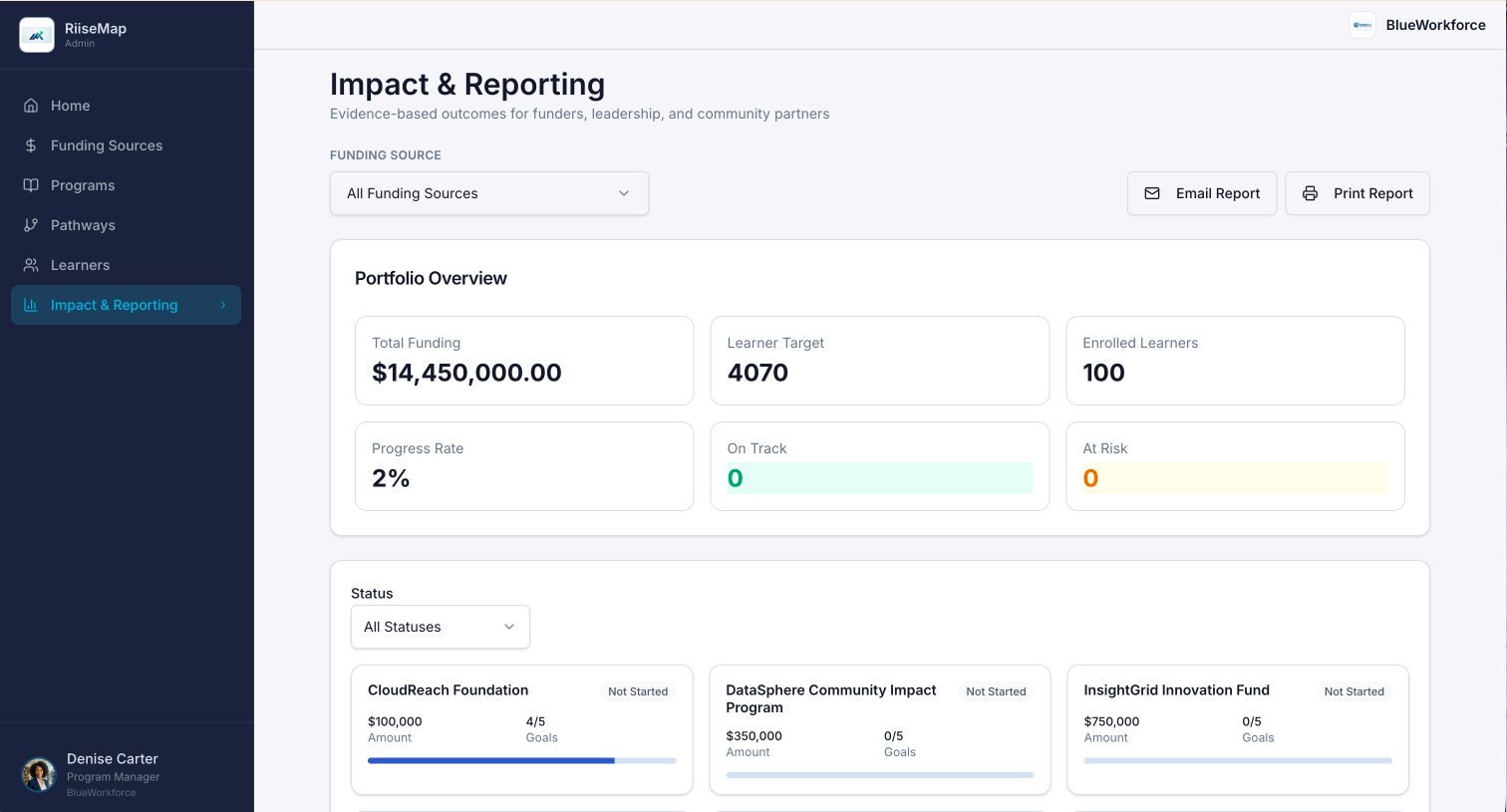Click the printer icon on Print Report
This screenshot has width=1507, height=812.
pos(1310,193)
